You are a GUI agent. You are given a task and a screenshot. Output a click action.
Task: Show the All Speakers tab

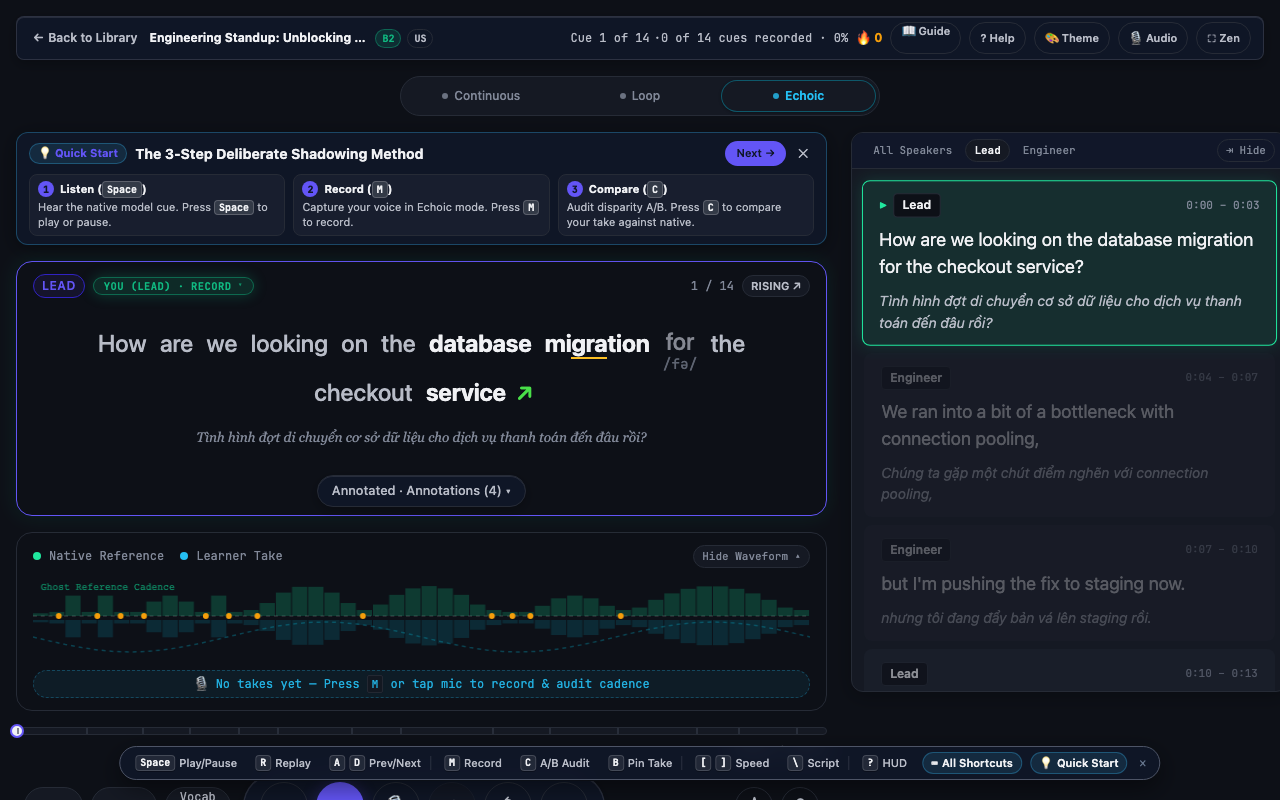(912, 151)
